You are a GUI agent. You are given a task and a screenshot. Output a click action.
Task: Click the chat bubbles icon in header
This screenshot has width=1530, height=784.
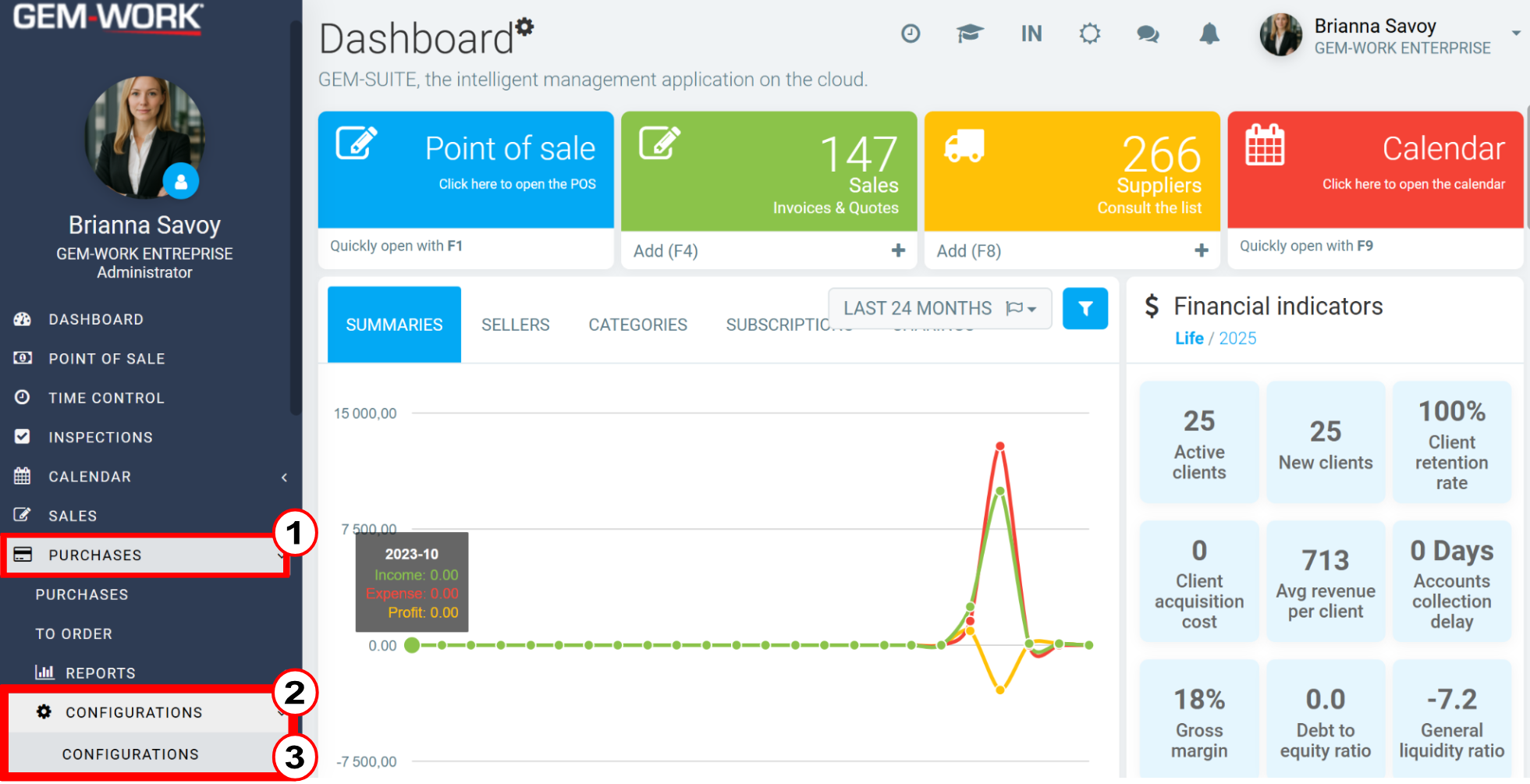[x=1148, y=34]
